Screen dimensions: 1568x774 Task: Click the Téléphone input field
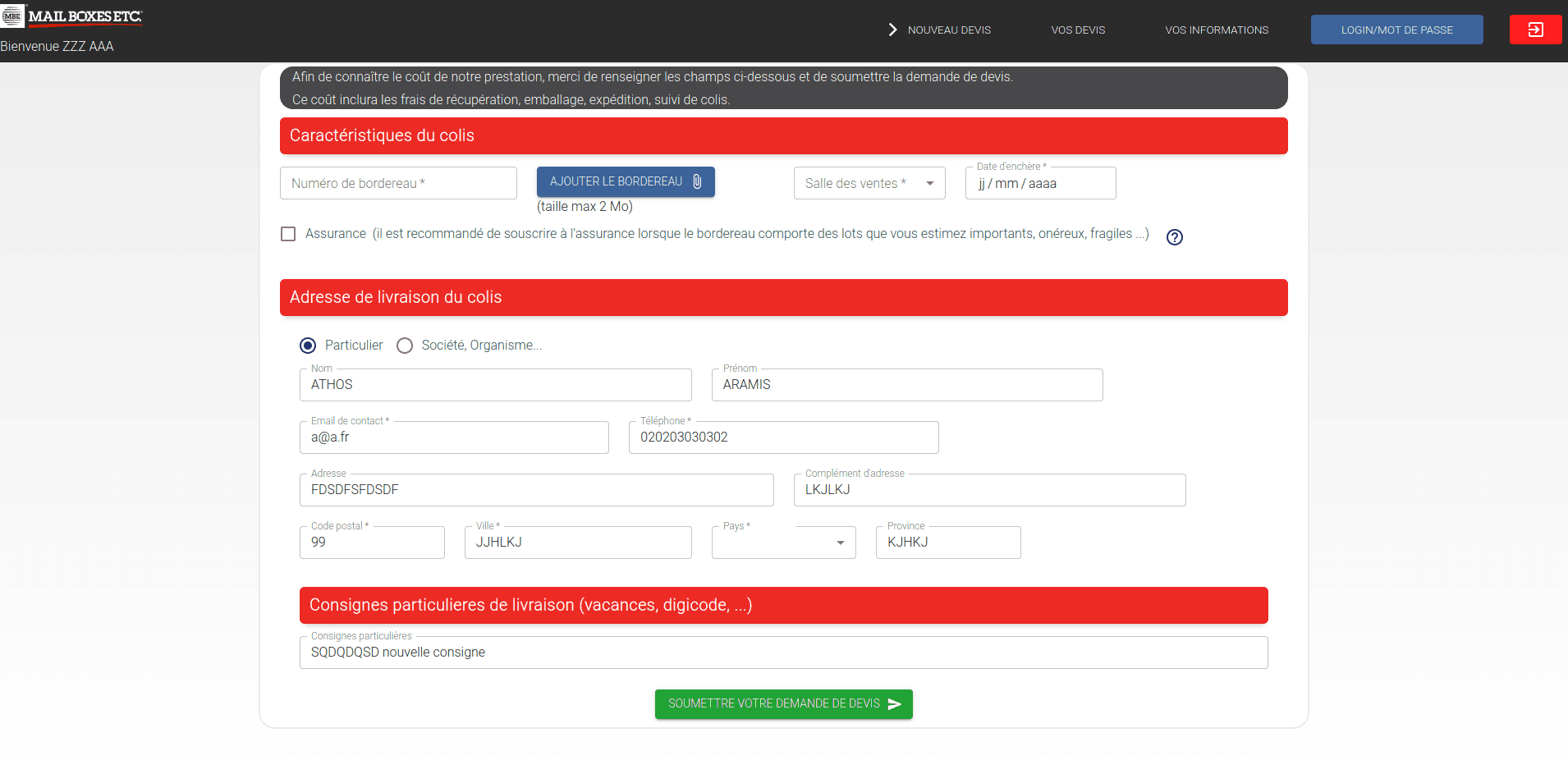click(x=783, y=437)
